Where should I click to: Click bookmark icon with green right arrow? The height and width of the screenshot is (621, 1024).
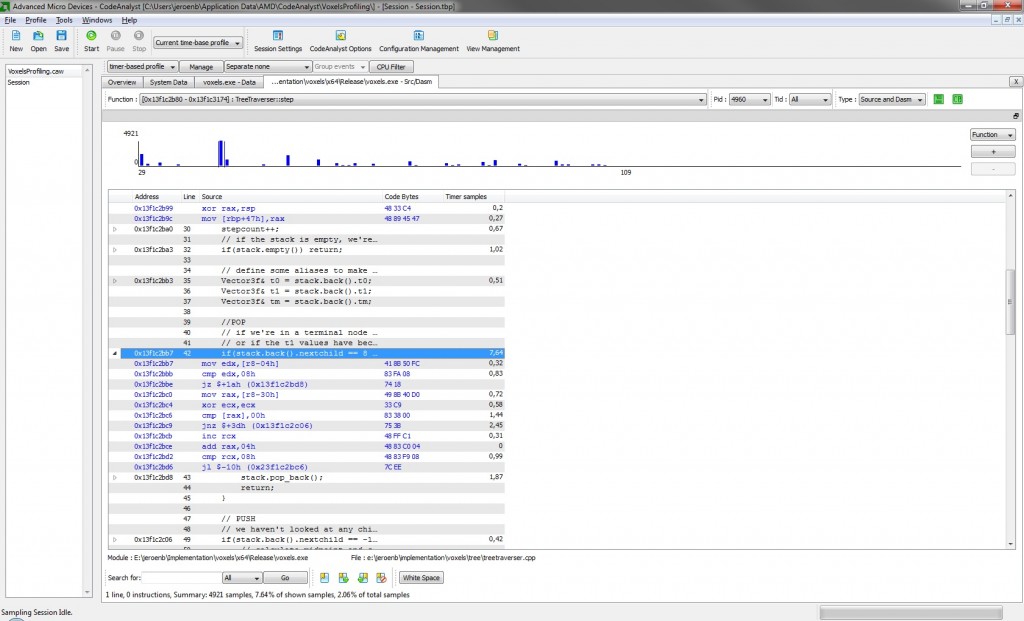pos(344,578)
